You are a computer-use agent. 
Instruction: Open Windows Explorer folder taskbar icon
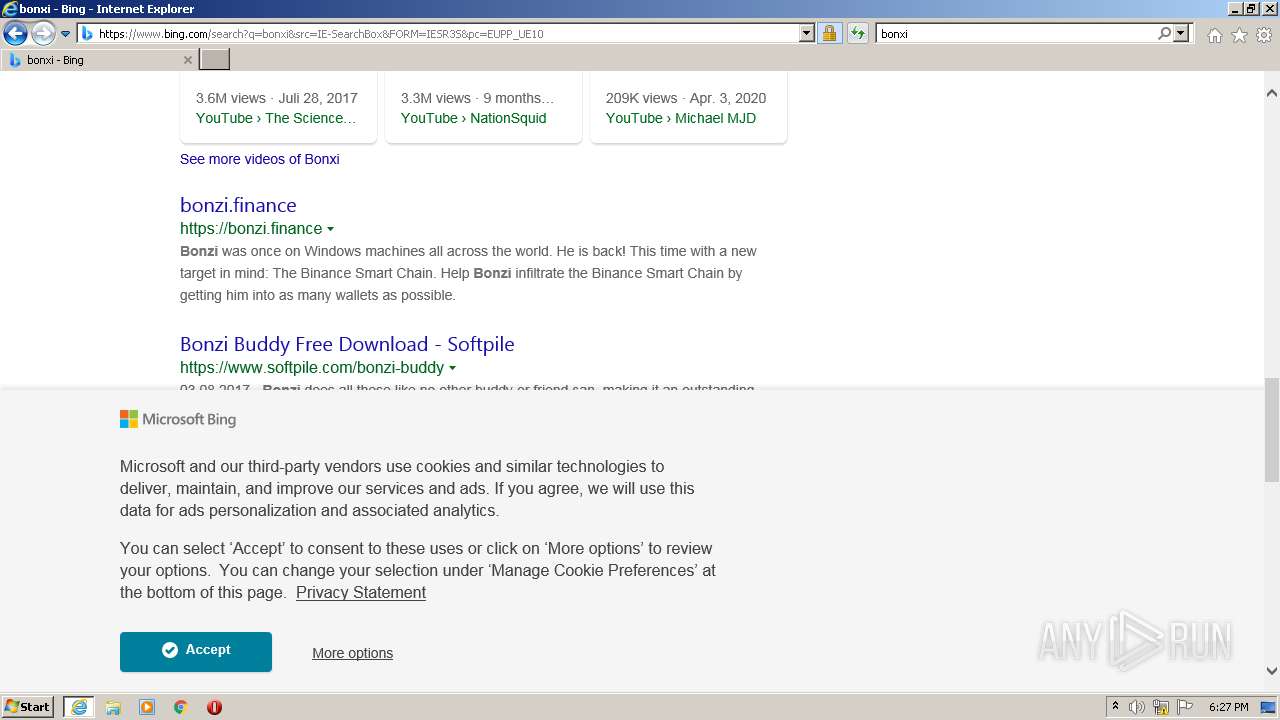click(113, 707)
